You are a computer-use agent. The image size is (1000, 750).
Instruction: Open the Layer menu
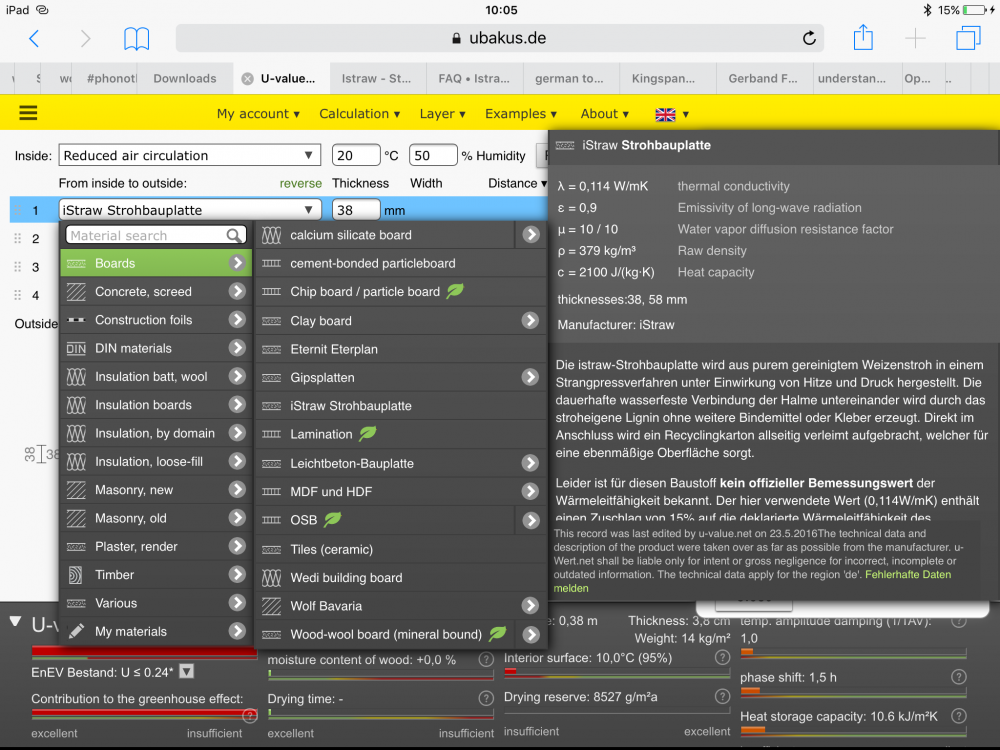(x=443, y=114)
